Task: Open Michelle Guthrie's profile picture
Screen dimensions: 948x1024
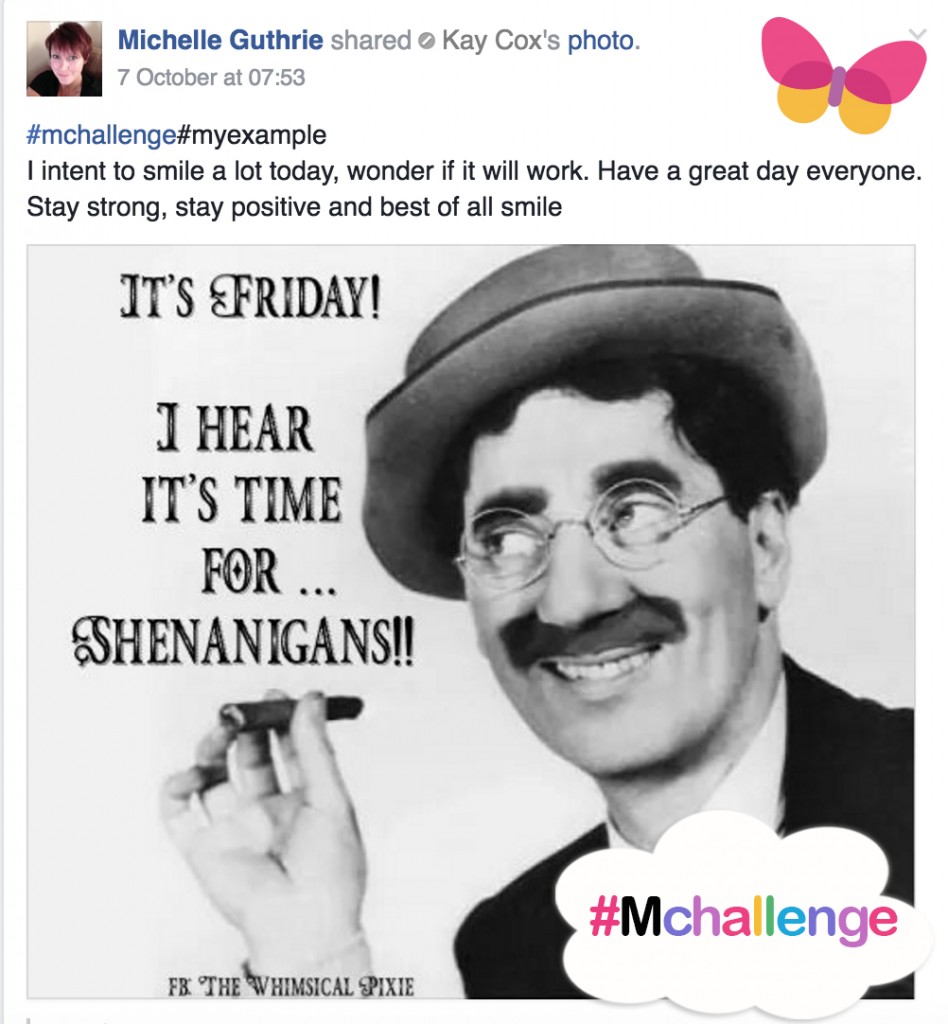Action: tap(64, 59)
